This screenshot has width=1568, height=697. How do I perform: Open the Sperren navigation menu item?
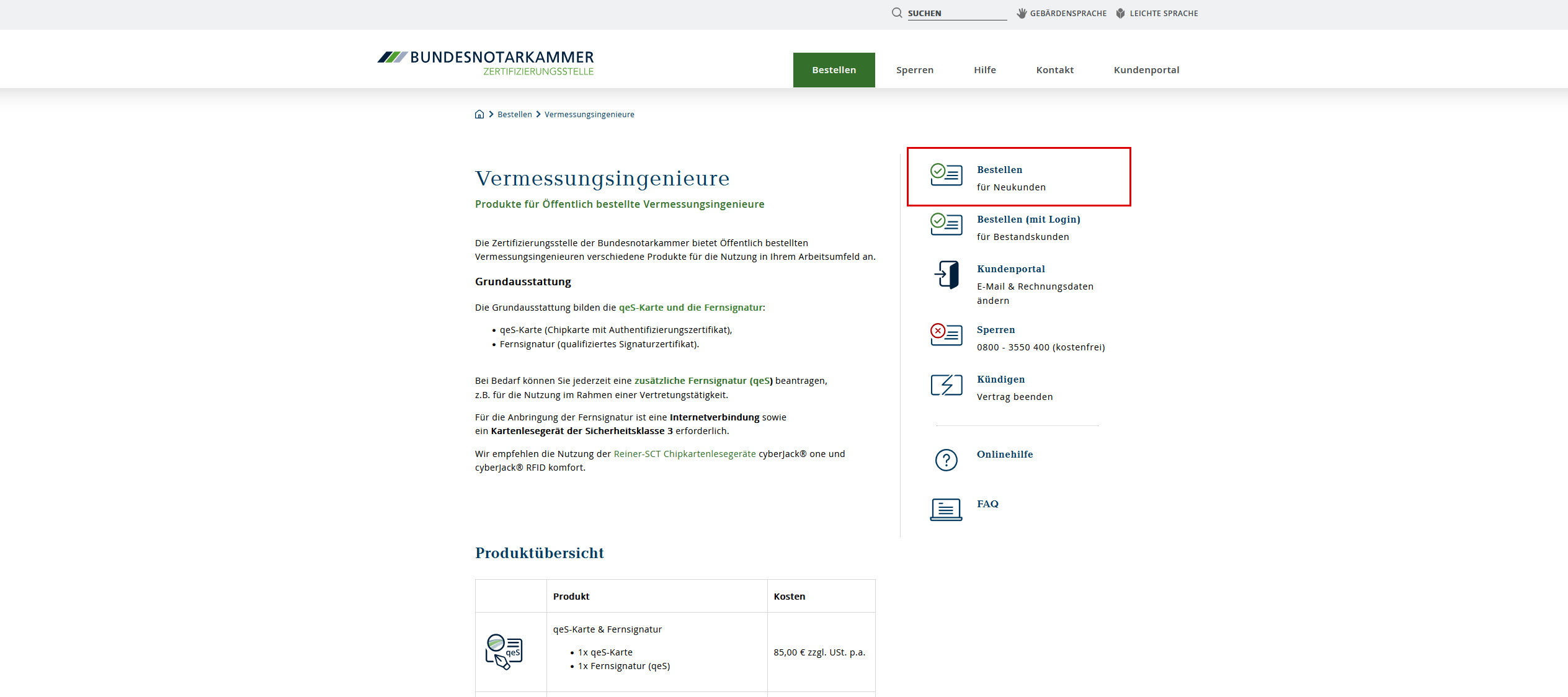point(914,70)
